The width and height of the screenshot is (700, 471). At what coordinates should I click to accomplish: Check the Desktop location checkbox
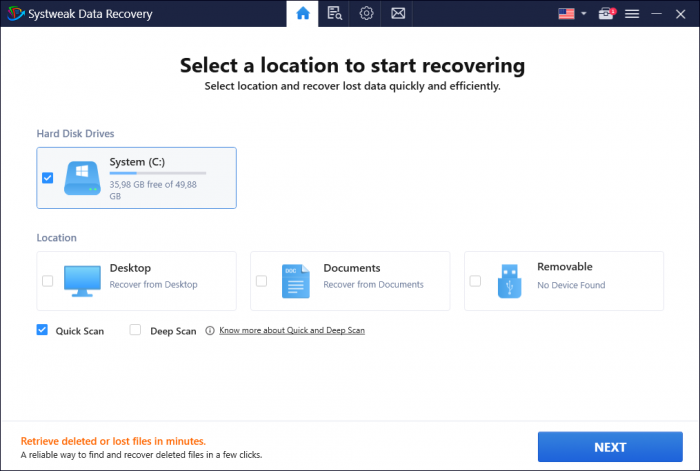[47, 281]
